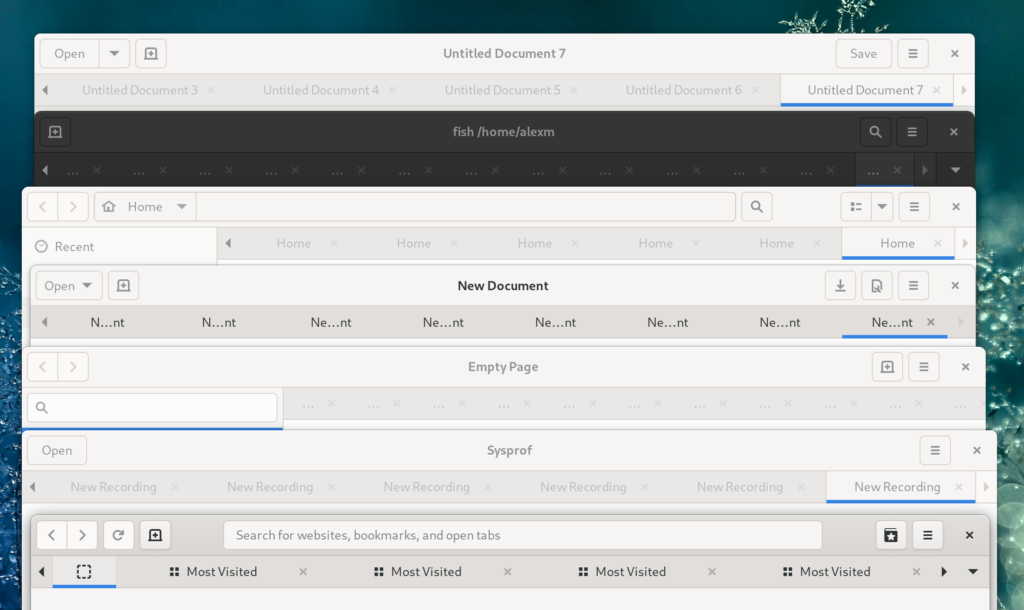Open the fish terminal hamburger menu

pyautogui.click(x=912, y=132)
